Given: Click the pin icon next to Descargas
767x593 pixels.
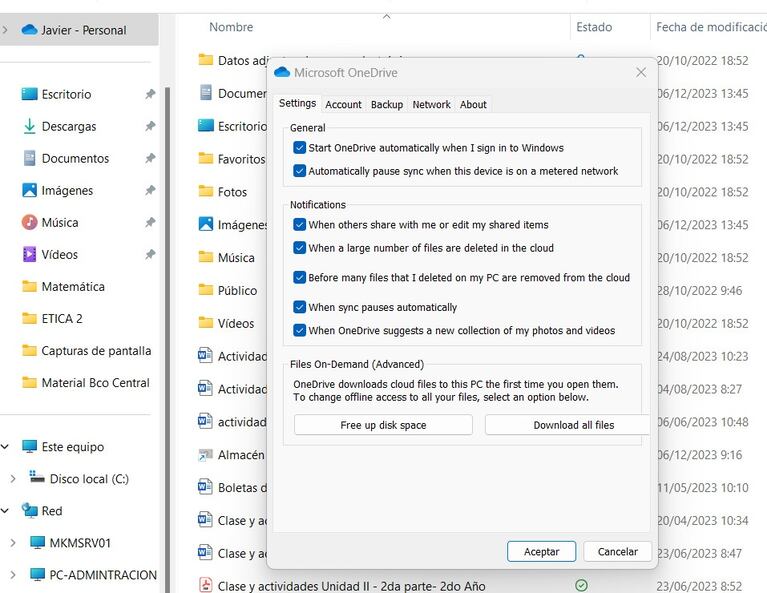Looking at the screenshot, I should point(150,126).
